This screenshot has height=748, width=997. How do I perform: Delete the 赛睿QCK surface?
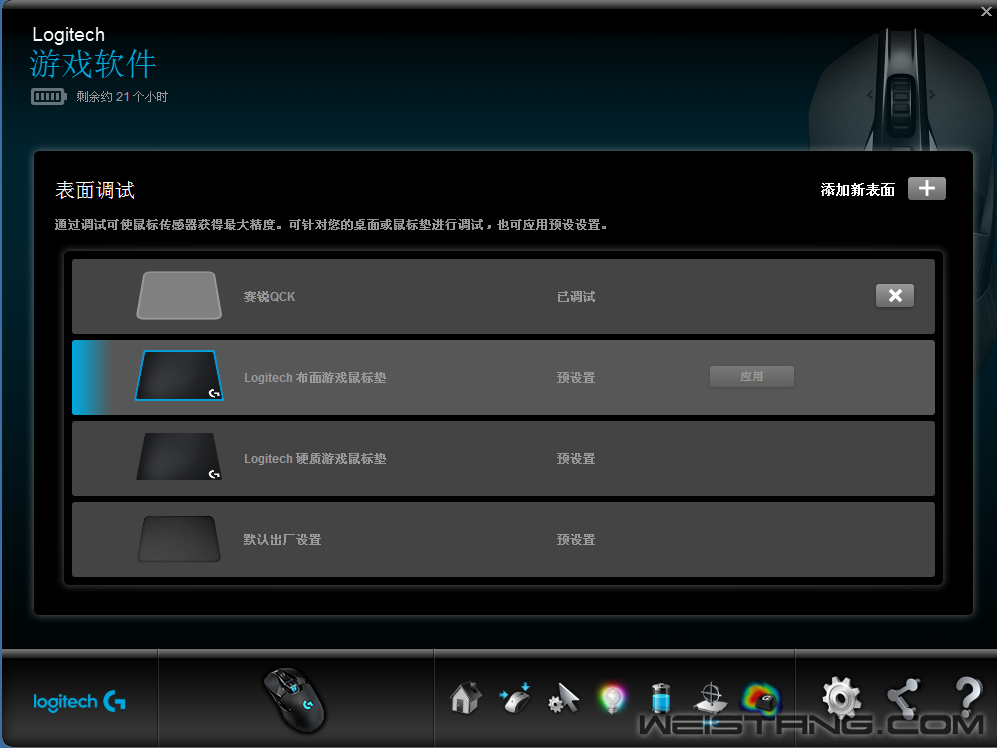coord(895,296)
